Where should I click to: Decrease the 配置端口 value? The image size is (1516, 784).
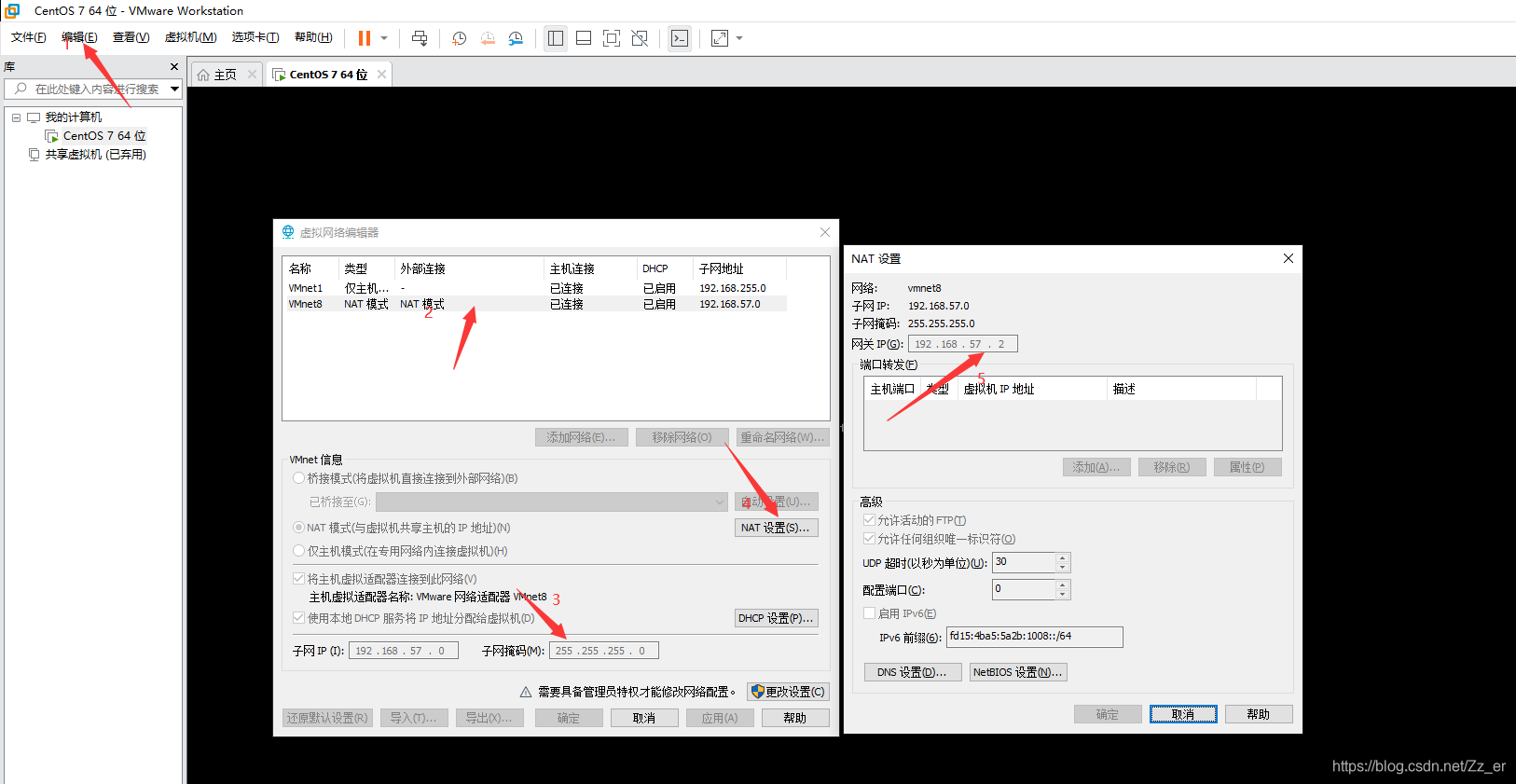pos(1062,595)
